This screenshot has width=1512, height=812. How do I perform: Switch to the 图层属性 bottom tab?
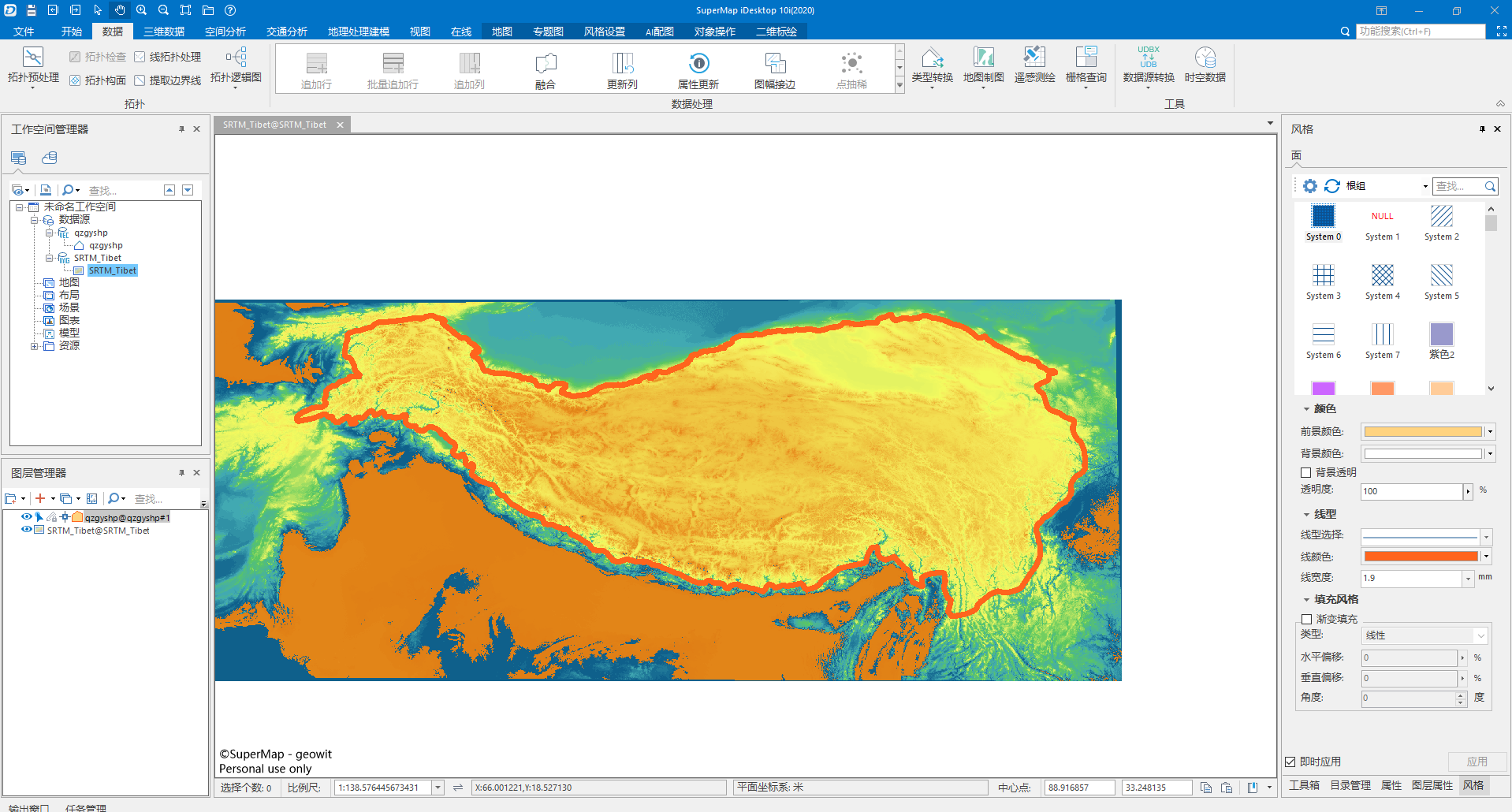(x=1432, y=785)
